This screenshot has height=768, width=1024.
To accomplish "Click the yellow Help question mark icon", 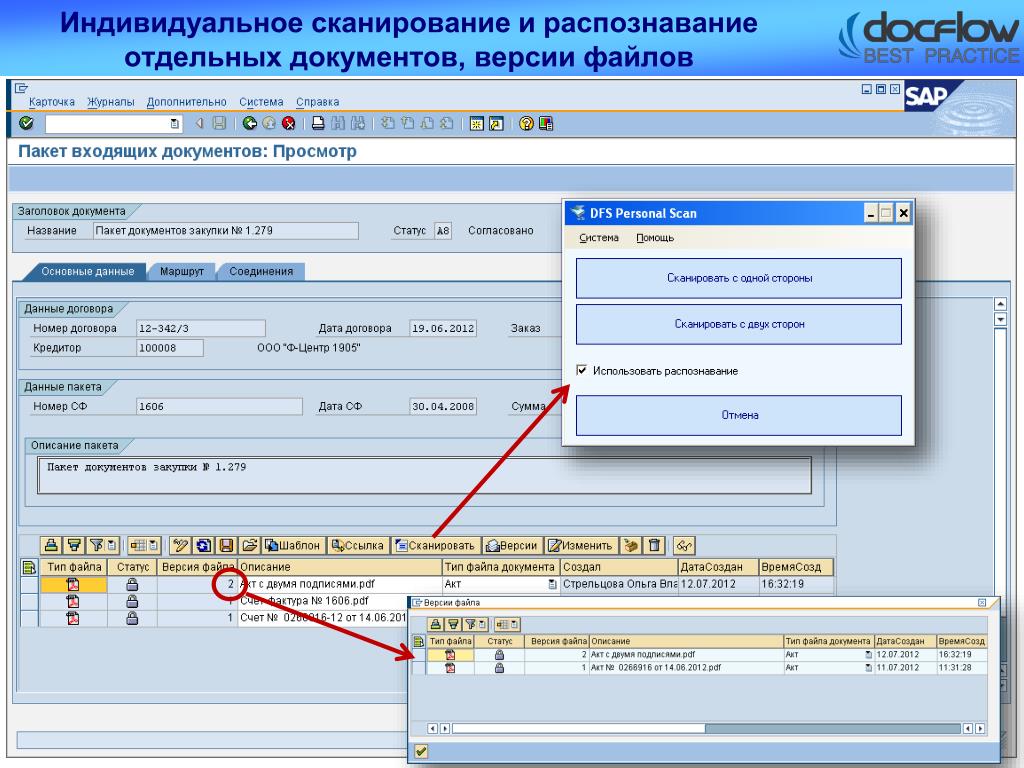I will [526, 123].
